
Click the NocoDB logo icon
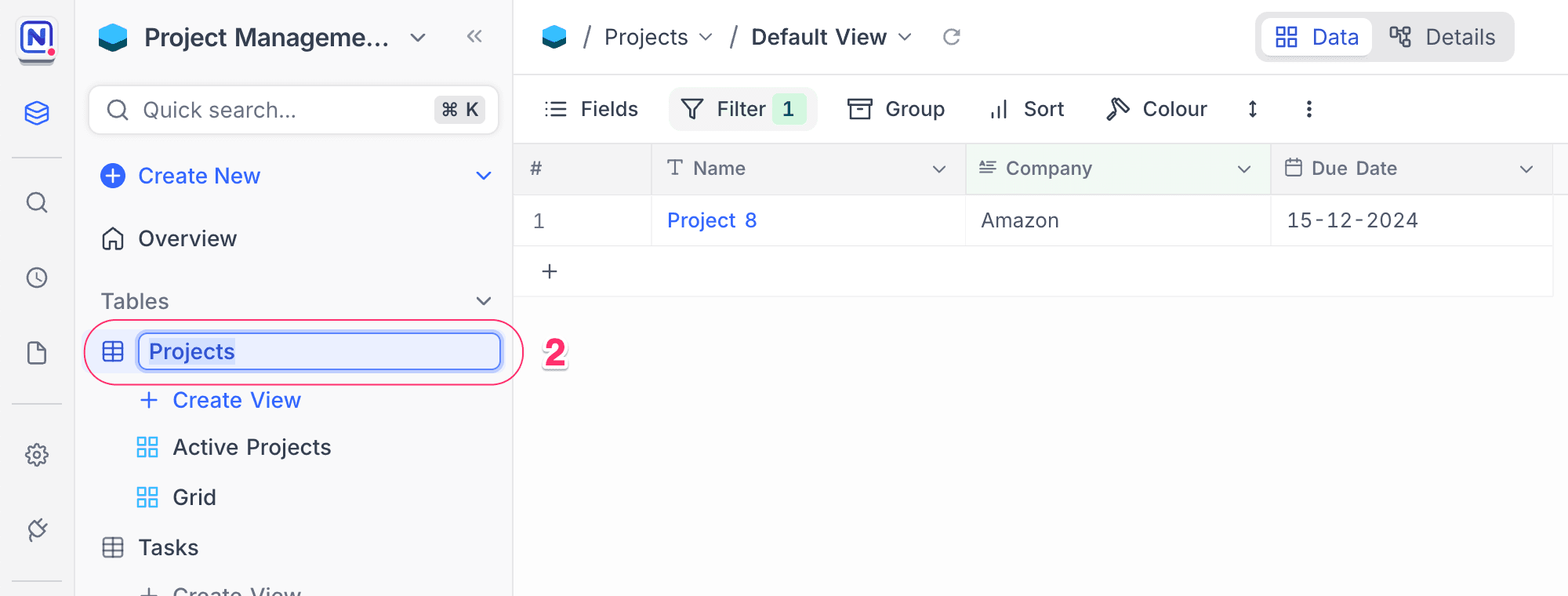[x=37, y=38]
